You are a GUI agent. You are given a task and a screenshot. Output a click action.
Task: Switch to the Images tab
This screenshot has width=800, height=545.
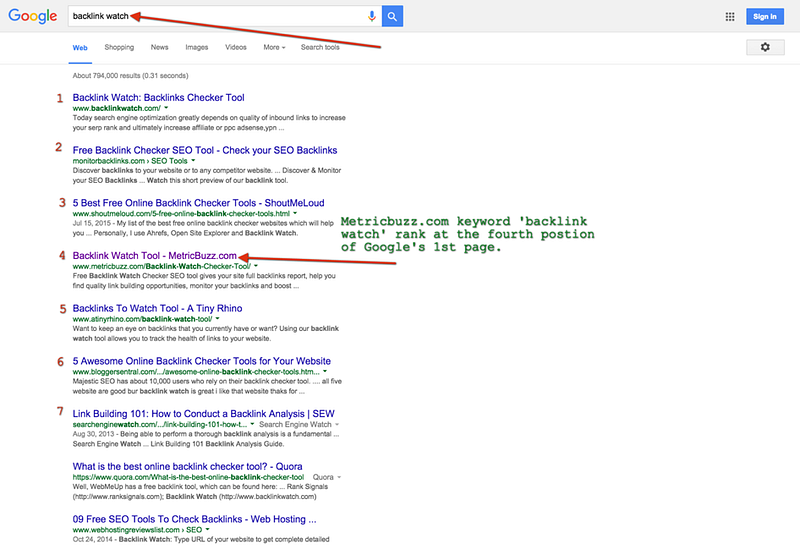[196, 47]
